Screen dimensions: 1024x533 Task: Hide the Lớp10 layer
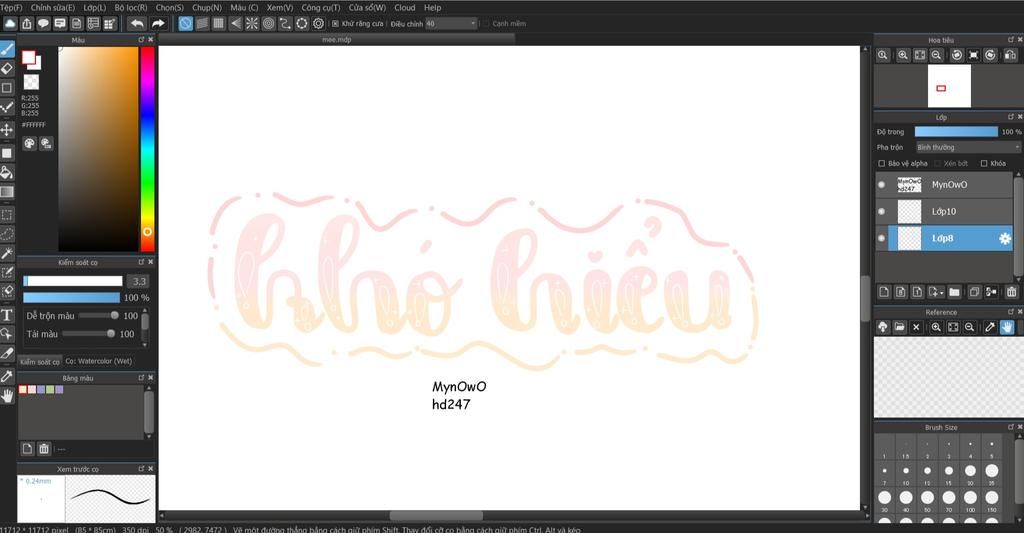(x=882, y=212)
